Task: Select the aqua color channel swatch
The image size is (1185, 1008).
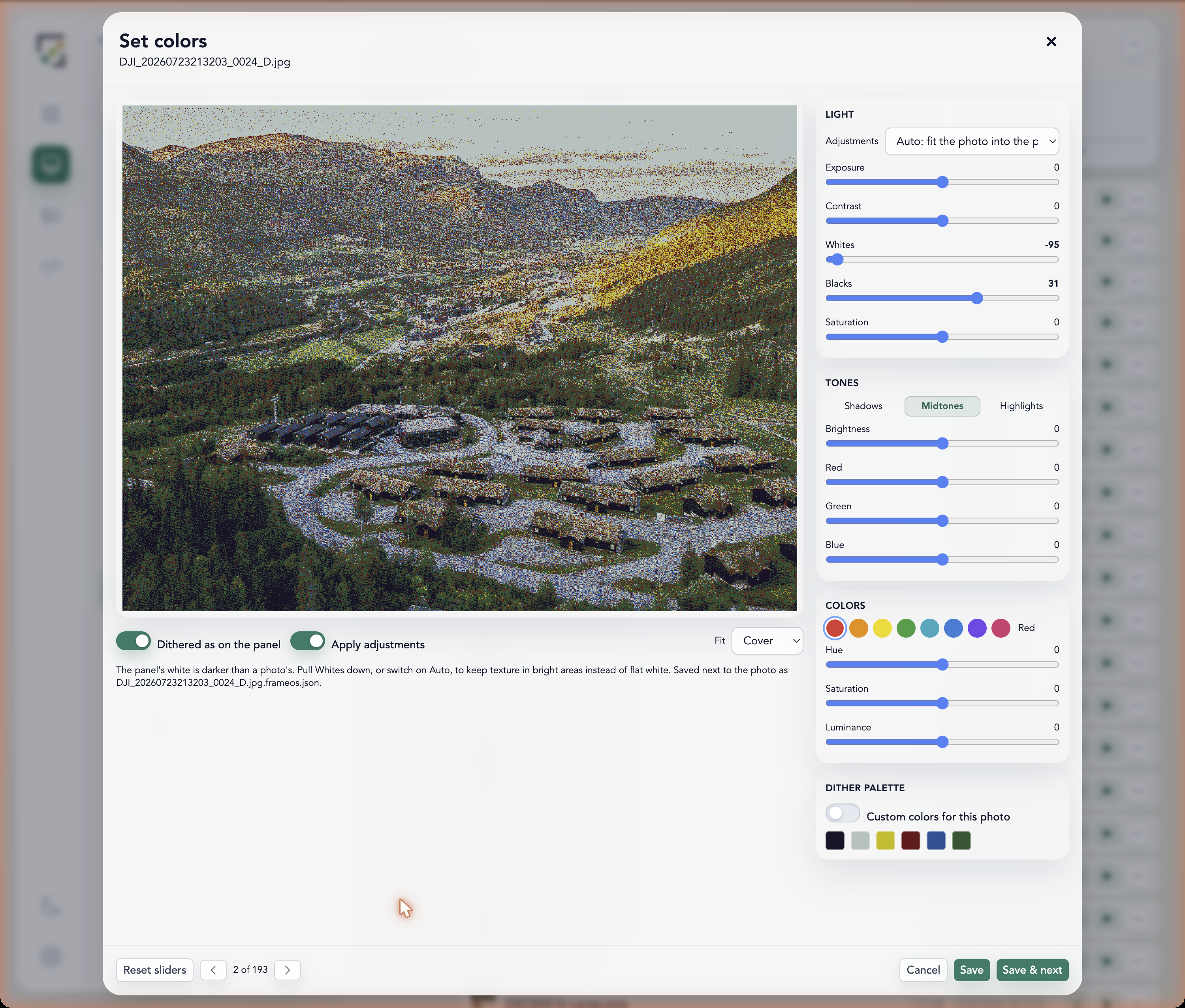Action: coord(929,628)
